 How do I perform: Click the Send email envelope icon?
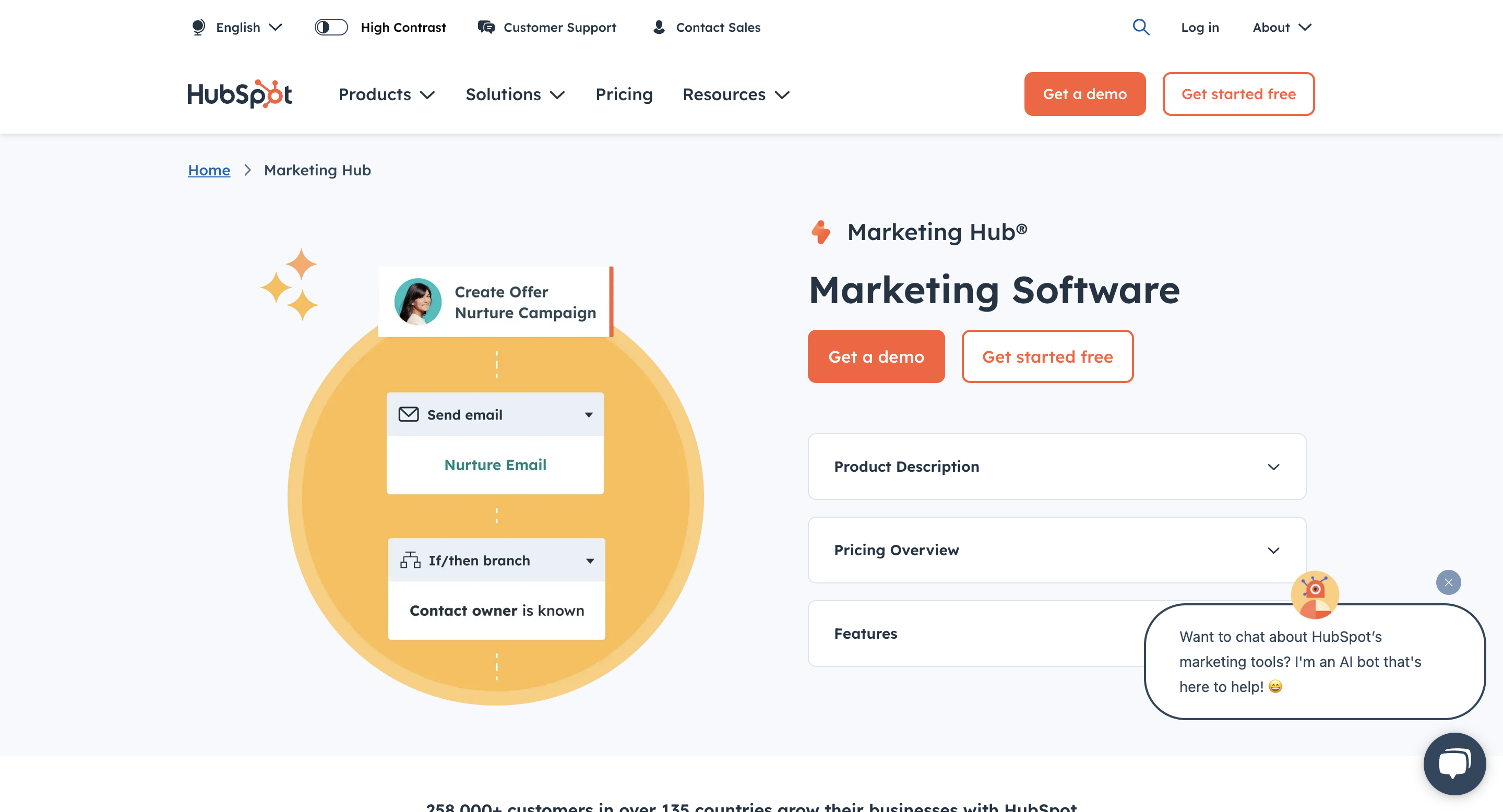pos(409,414)
